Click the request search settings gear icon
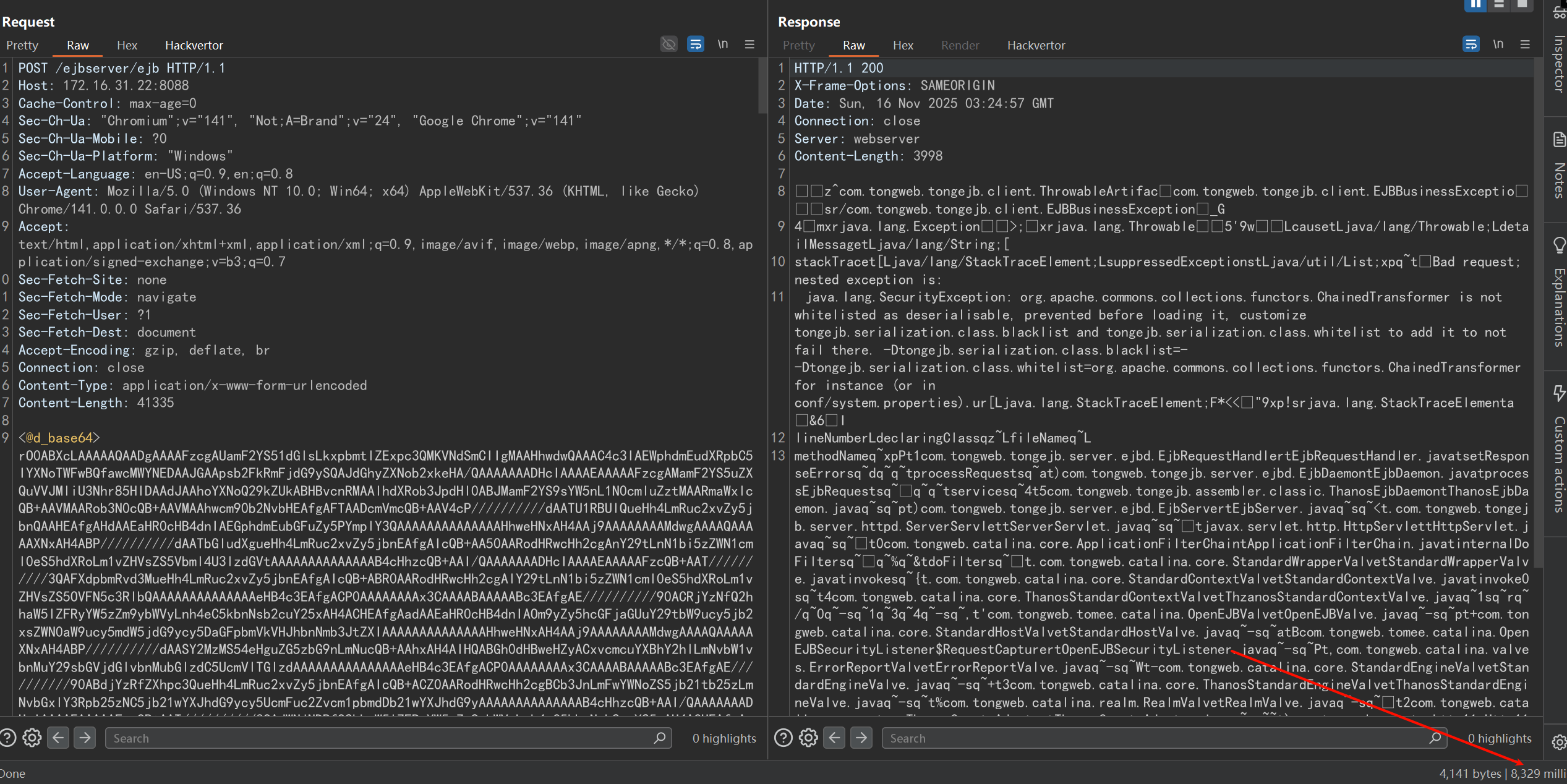The image size is (1567, 784). pos(32,738)
